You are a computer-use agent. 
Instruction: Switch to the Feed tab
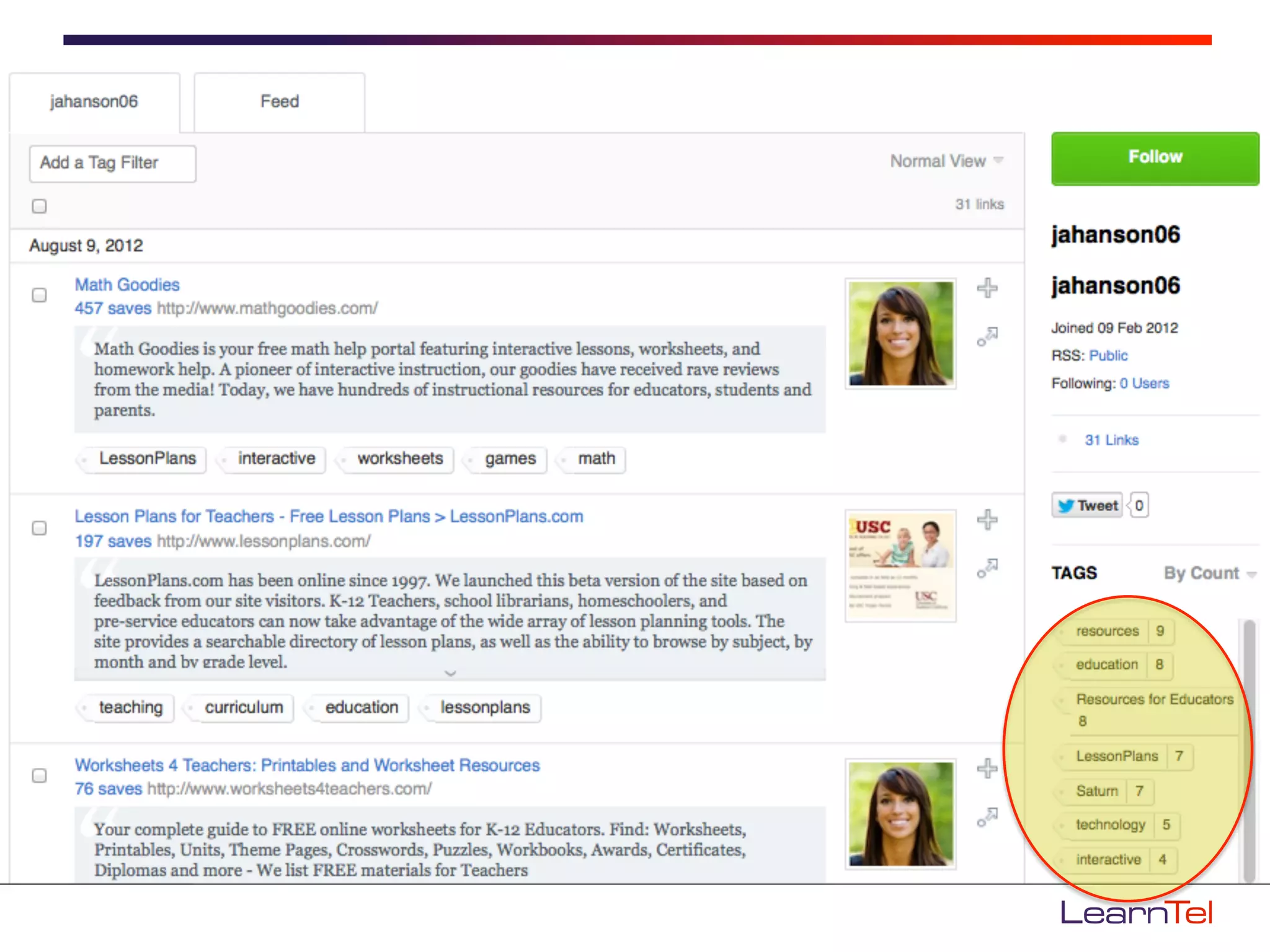pyautogui.click(x=280, y=102)
